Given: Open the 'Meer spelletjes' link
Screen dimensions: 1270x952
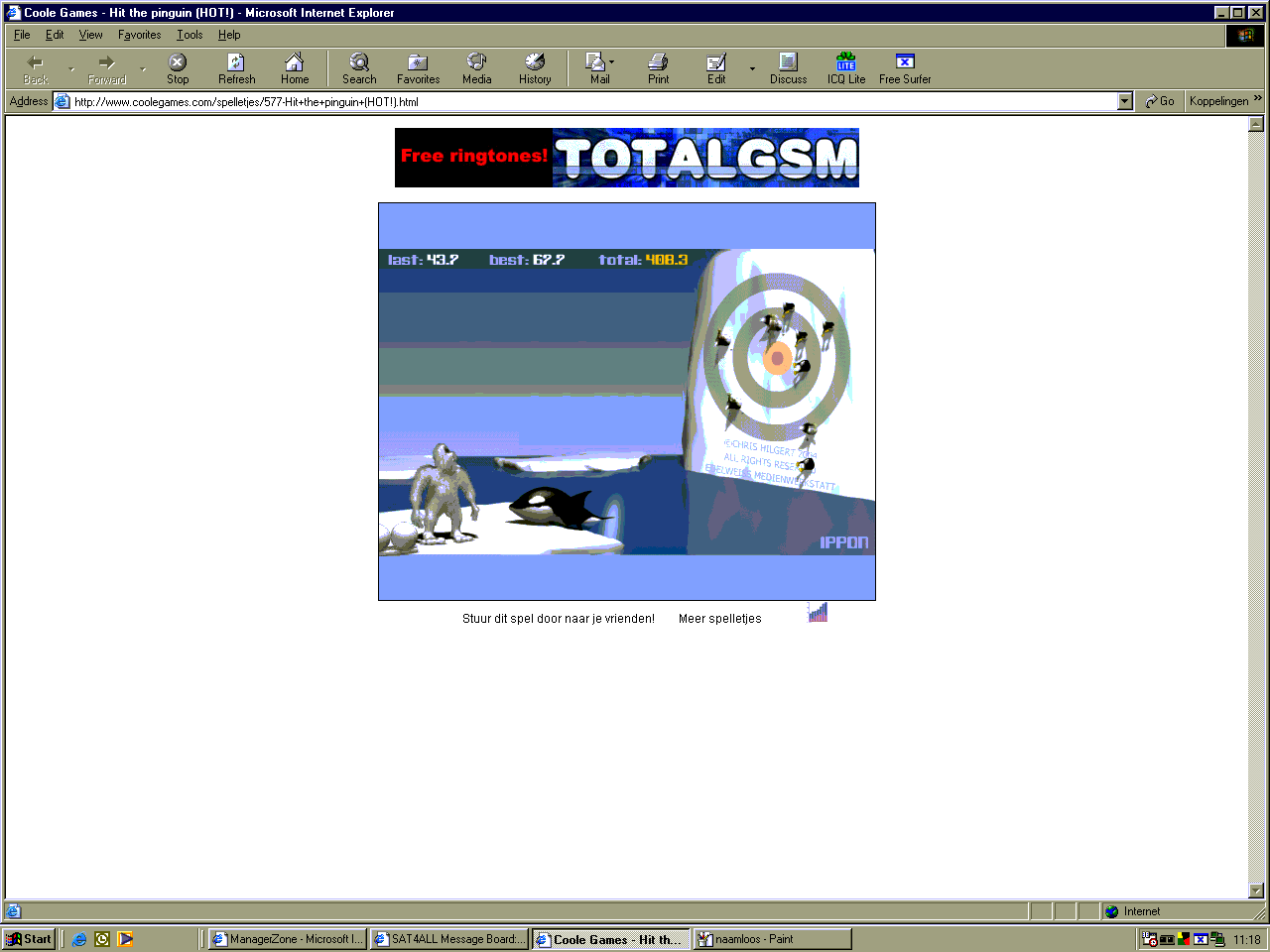Looking at the screenshot, I should tap(720, 619).
